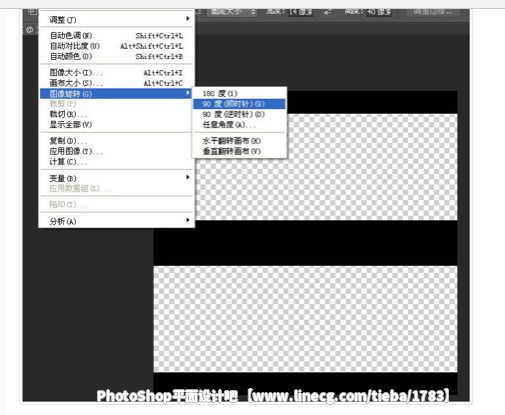This screenshot has height=415, width=505.
Task: Select the highlighted 图像旋转(G) menu entry
Action: (x=116, y=94)
